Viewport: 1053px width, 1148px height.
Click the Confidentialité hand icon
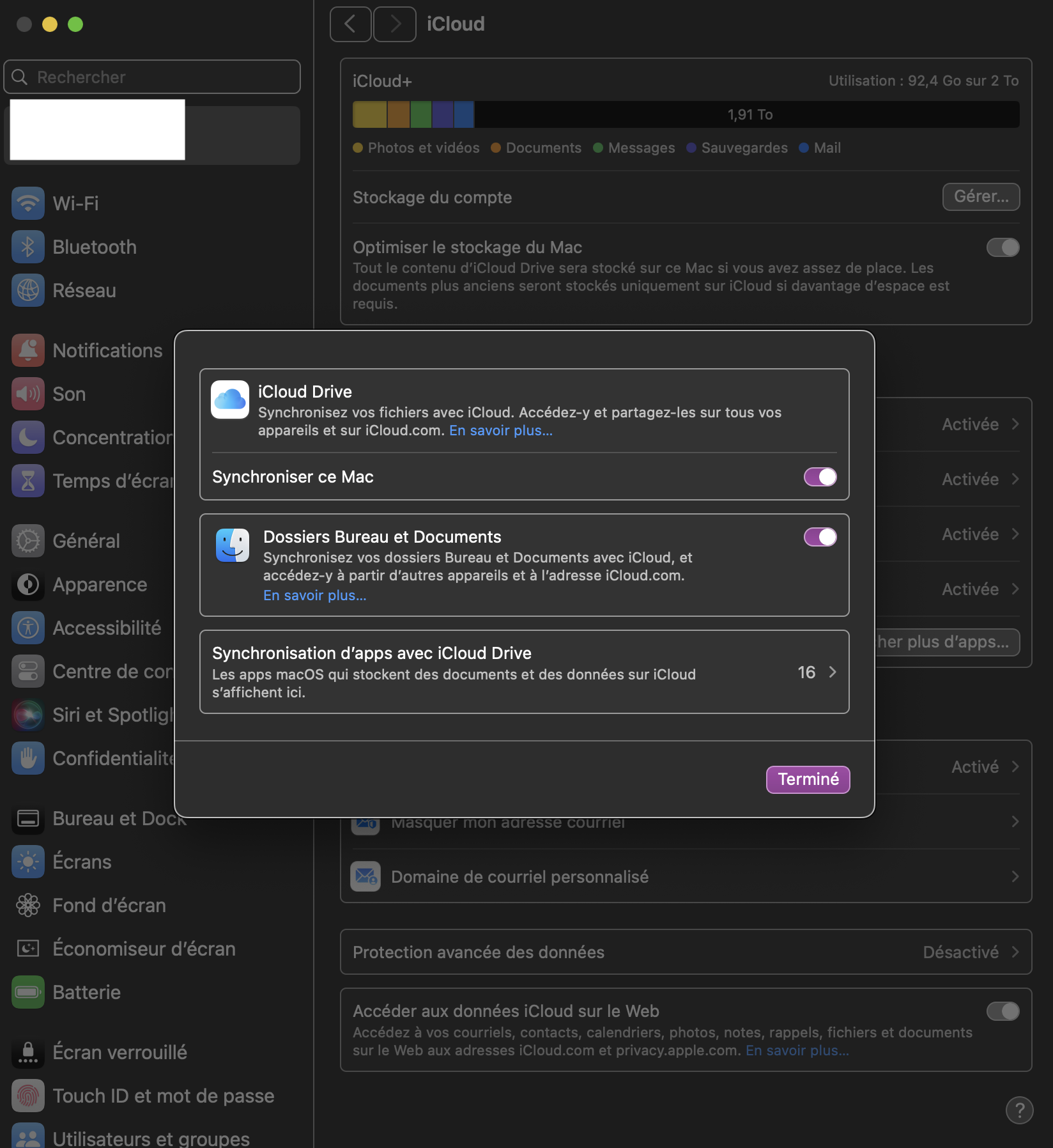coord(27,758)
